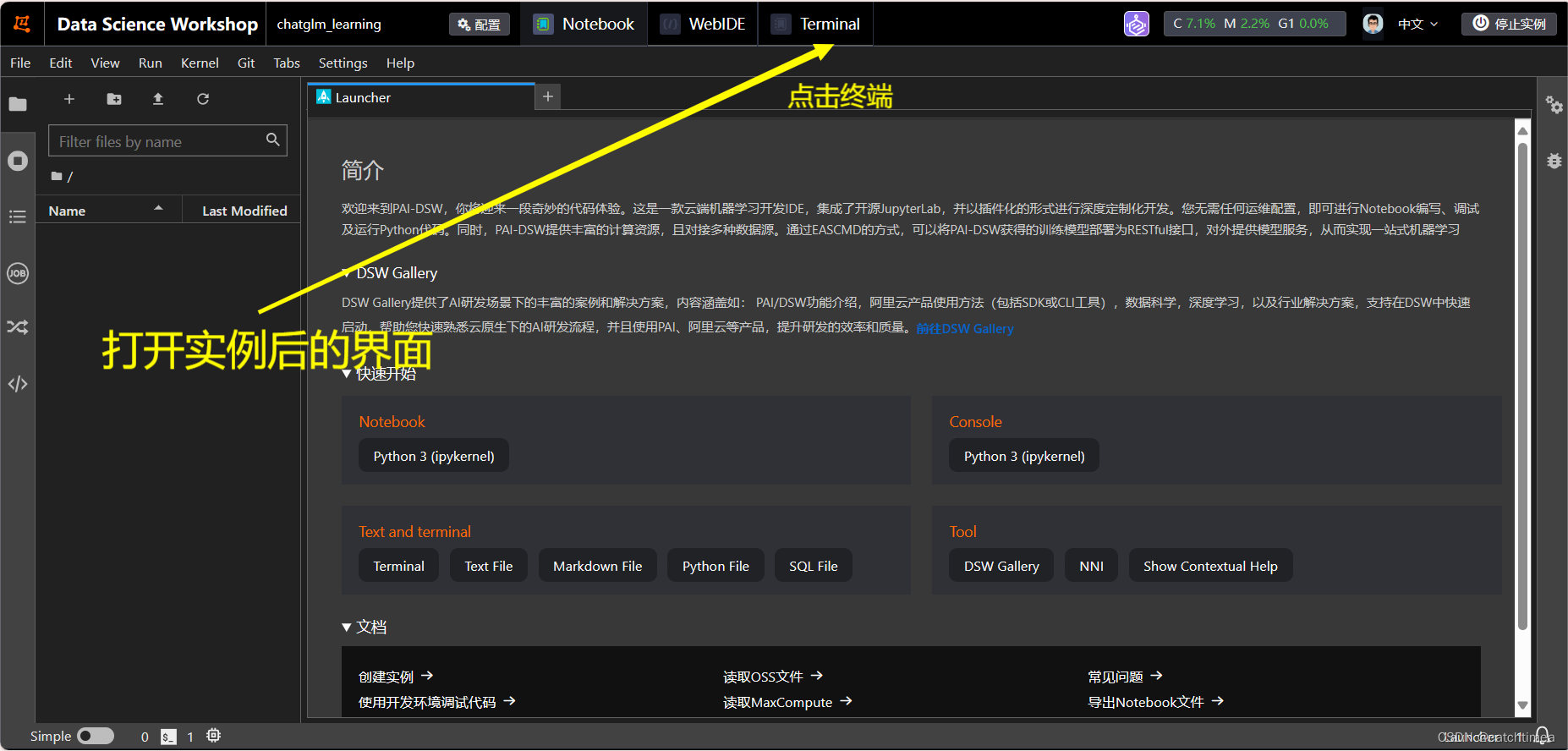Viewport: 1568px width, 751px height.
Task: Create a new folder in file browser
Action: pos(114,99)
